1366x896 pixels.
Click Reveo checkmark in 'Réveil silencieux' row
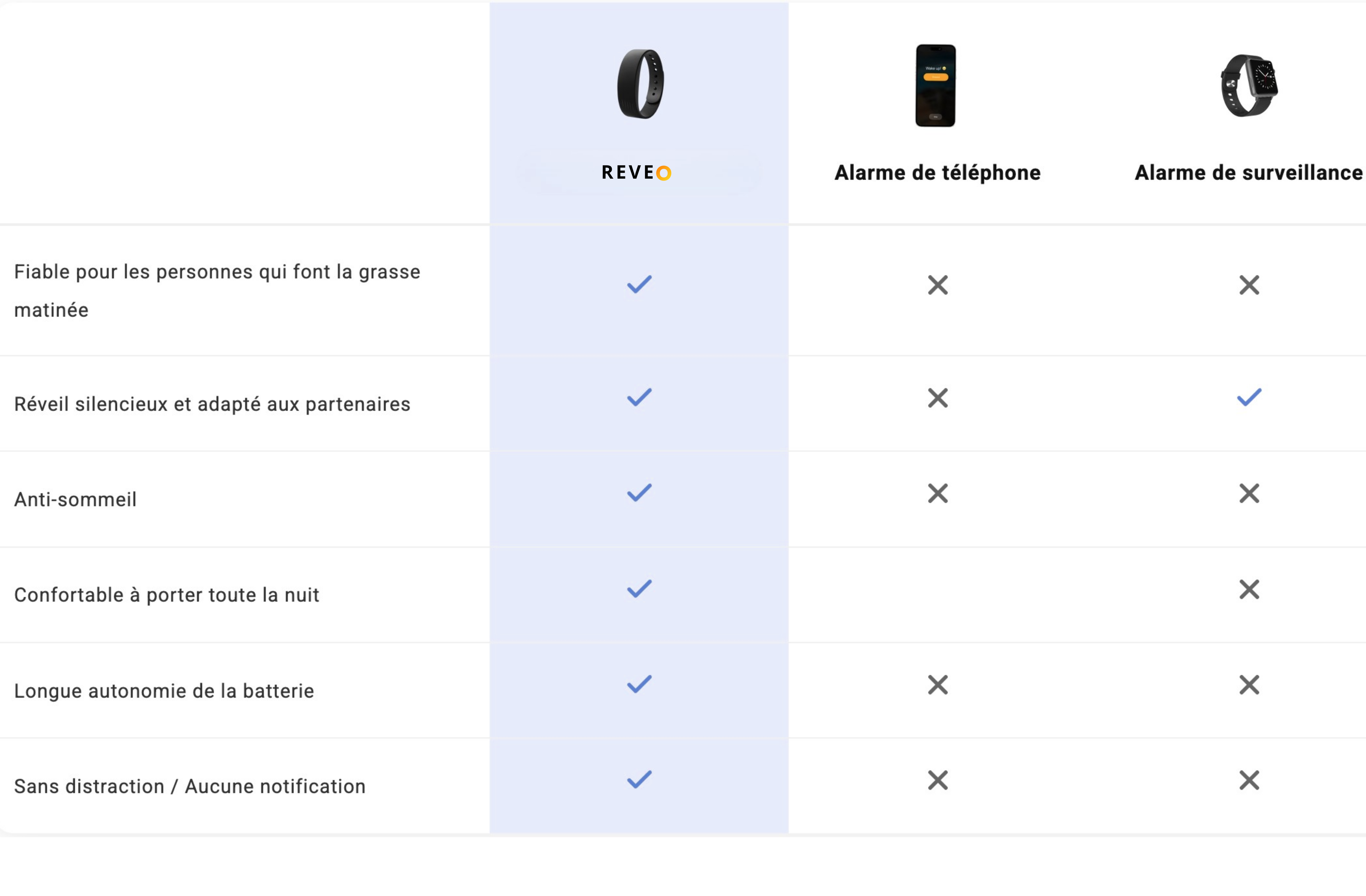639,398
